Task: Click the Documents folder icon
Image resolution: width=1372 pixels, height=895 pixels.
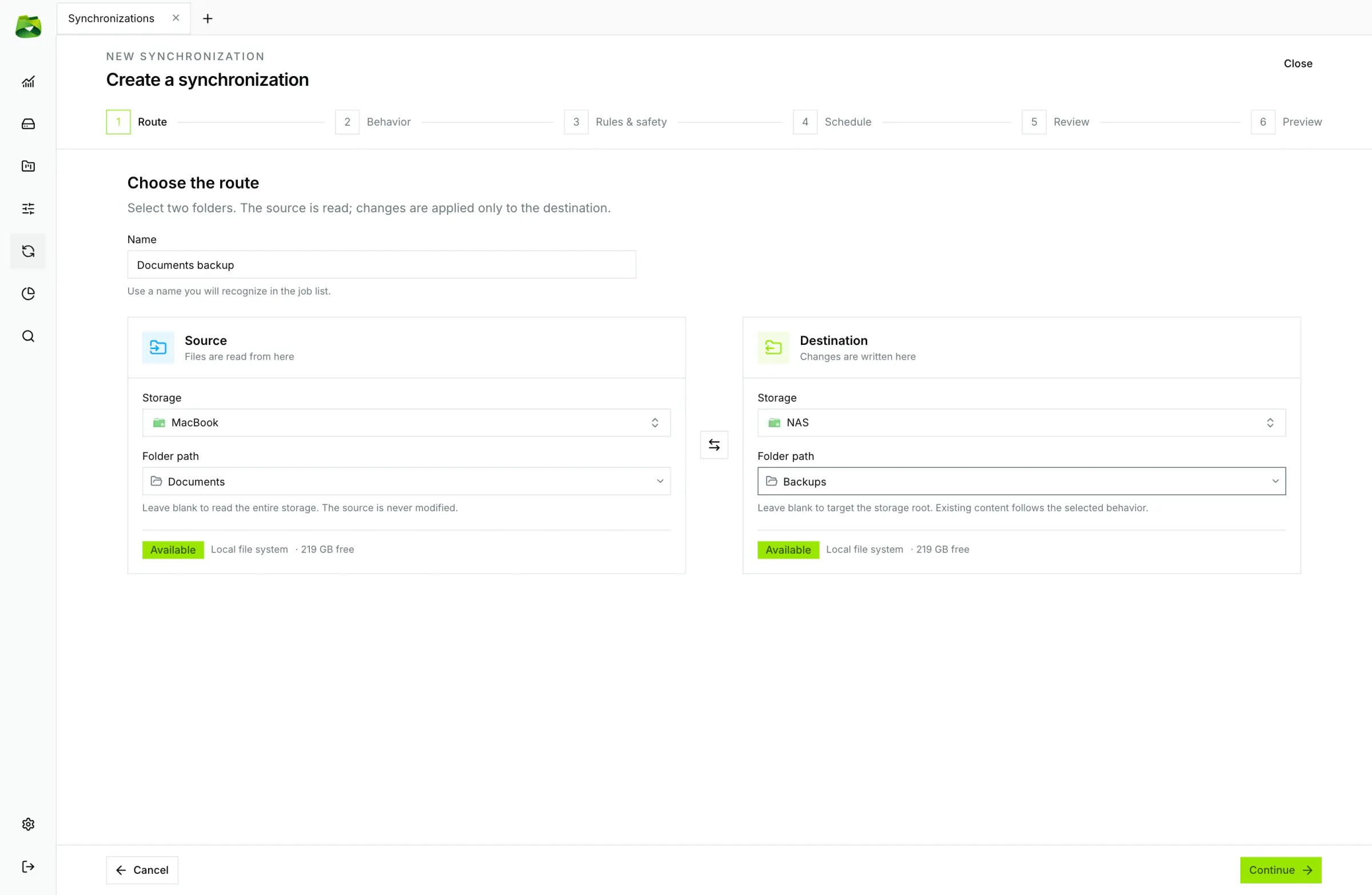Action: click(x=156, y=481)
